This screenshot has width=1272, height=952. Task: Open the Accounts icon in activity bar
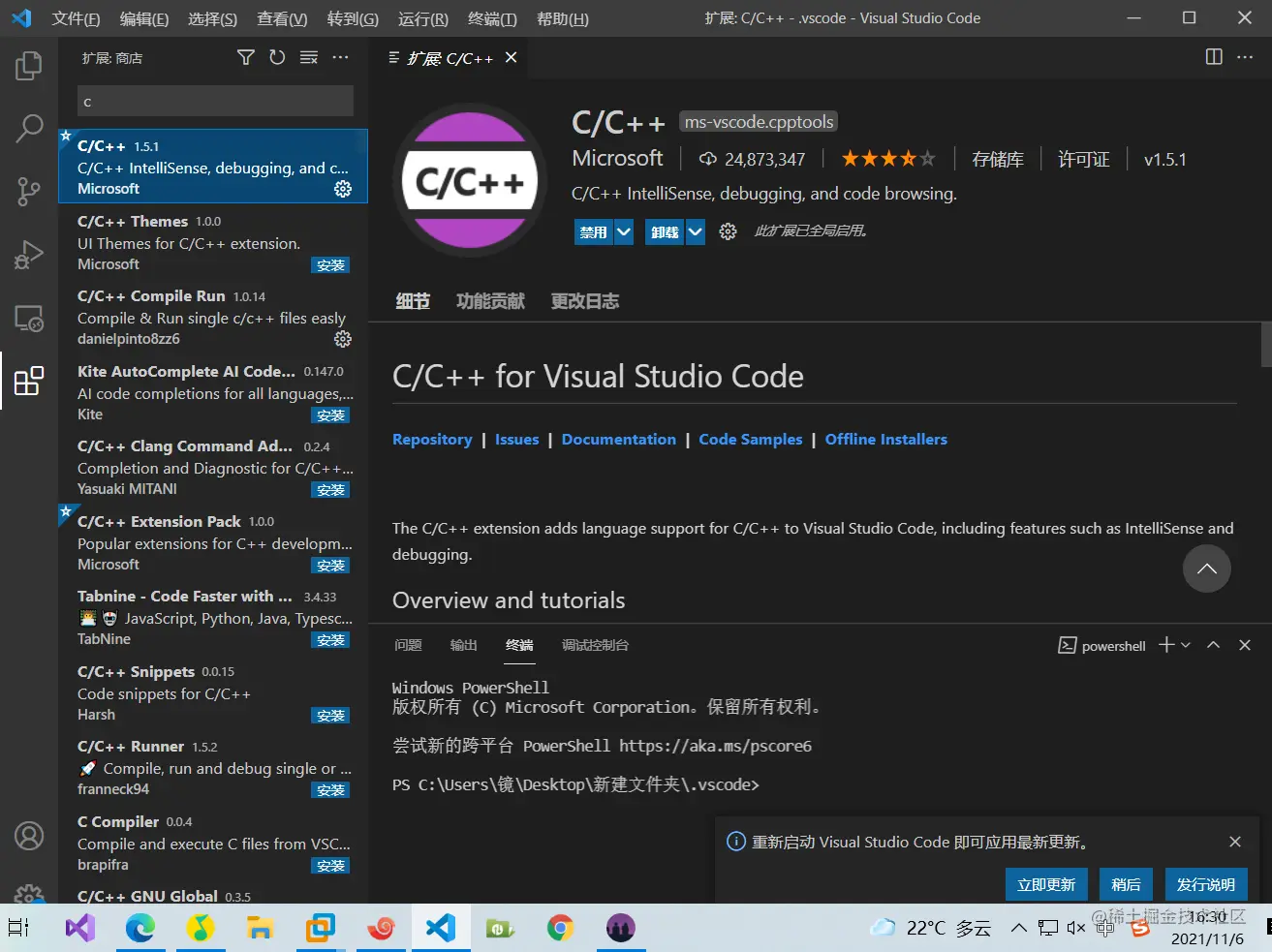click(29, 835)
